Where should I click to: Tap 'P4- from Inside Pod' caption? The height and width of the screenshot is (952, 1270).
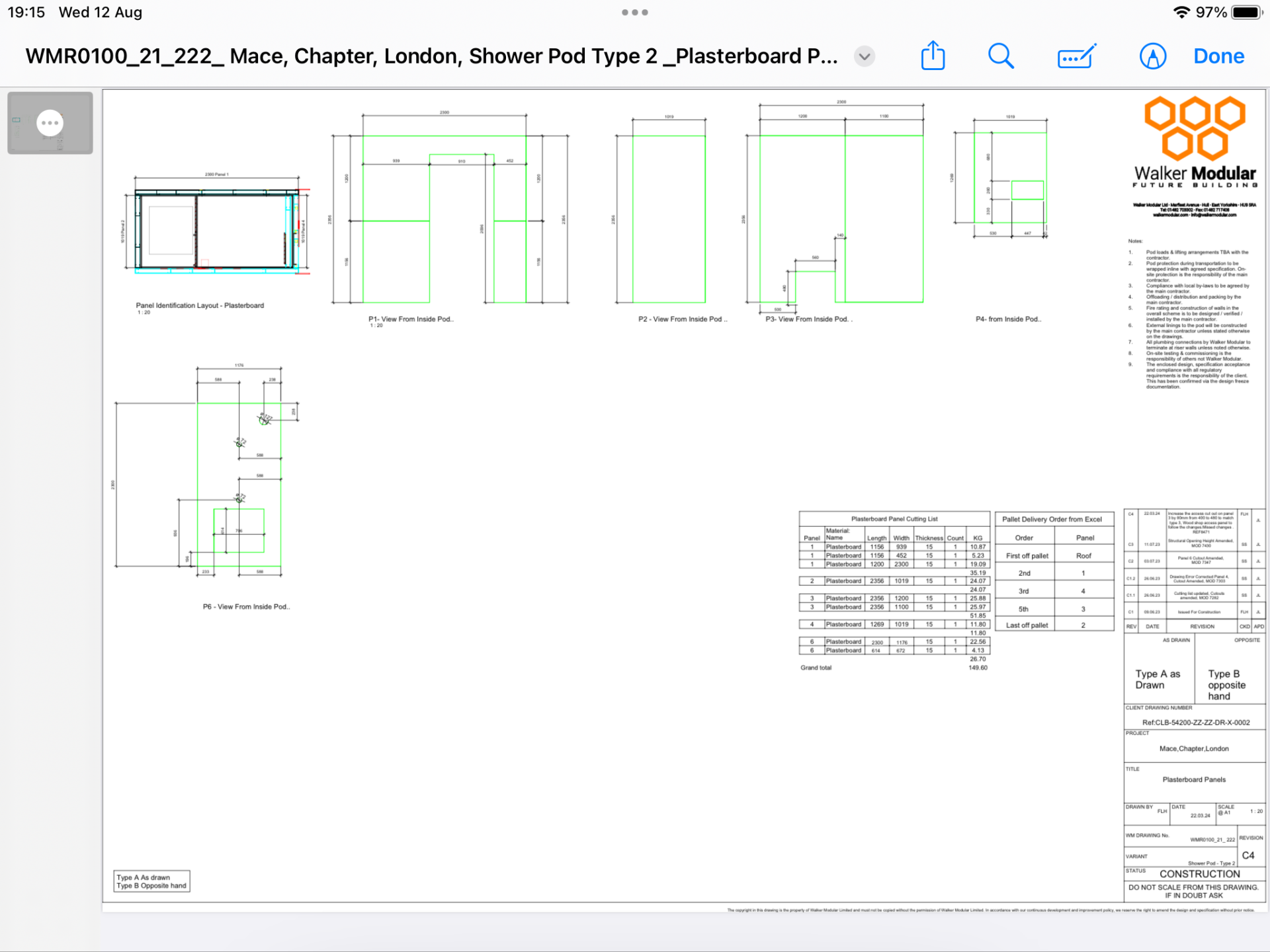coord(1008,319)
